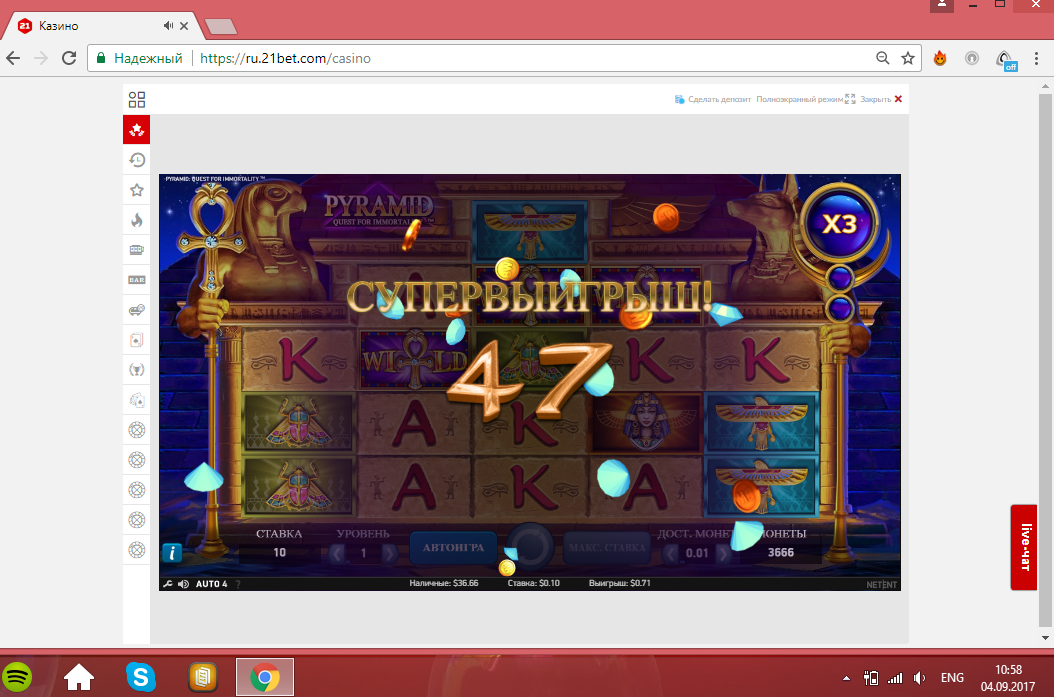This screenshot has height=697, width=1054.
Task: Increase coin value from 0.01
Action: coord(723,553)
